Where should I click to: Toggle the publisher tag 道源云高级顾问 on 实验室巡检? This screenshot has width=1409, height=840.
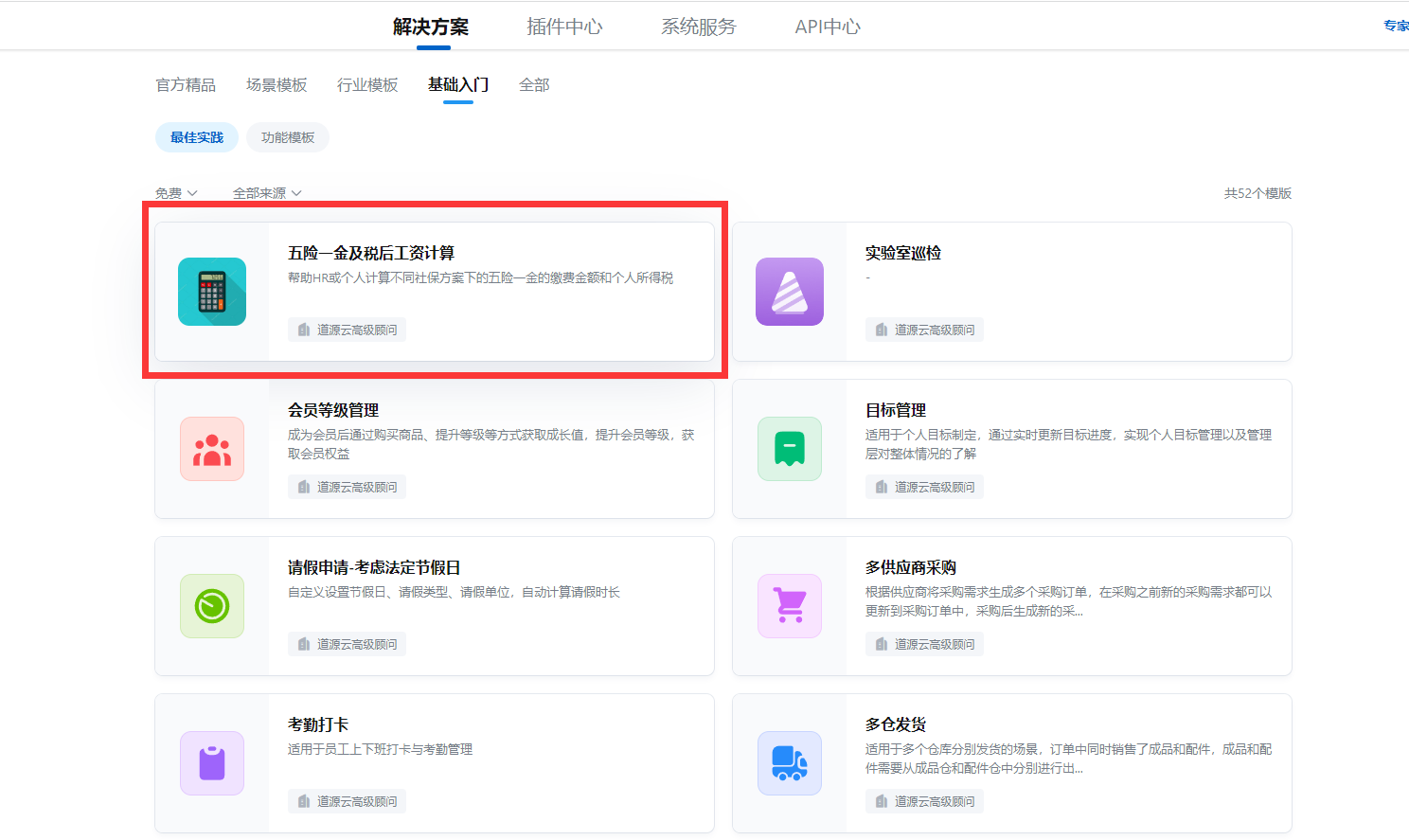pos(924,329)
